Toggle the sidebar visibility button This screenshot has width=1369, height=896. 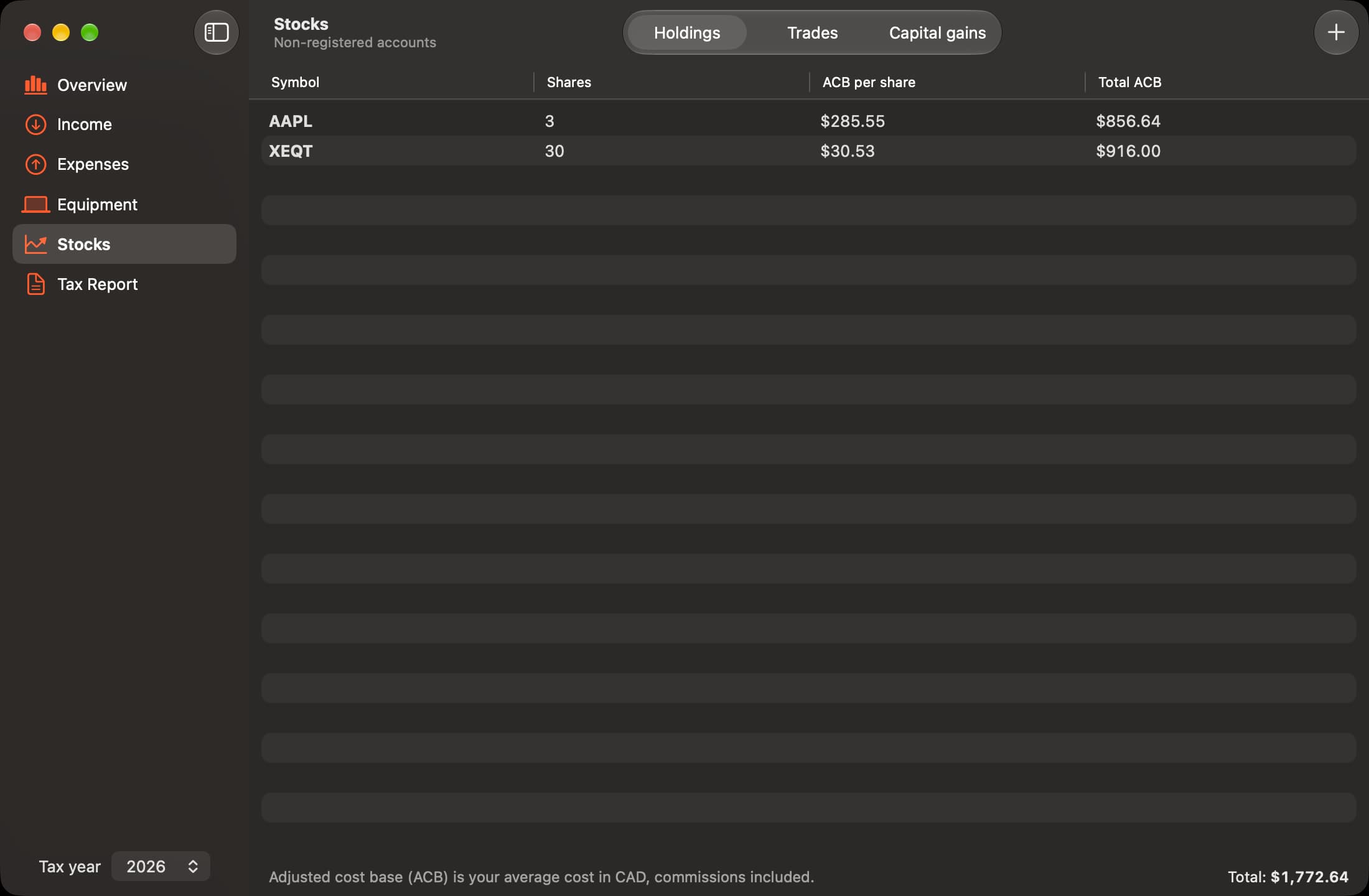(x=217, y=32)
